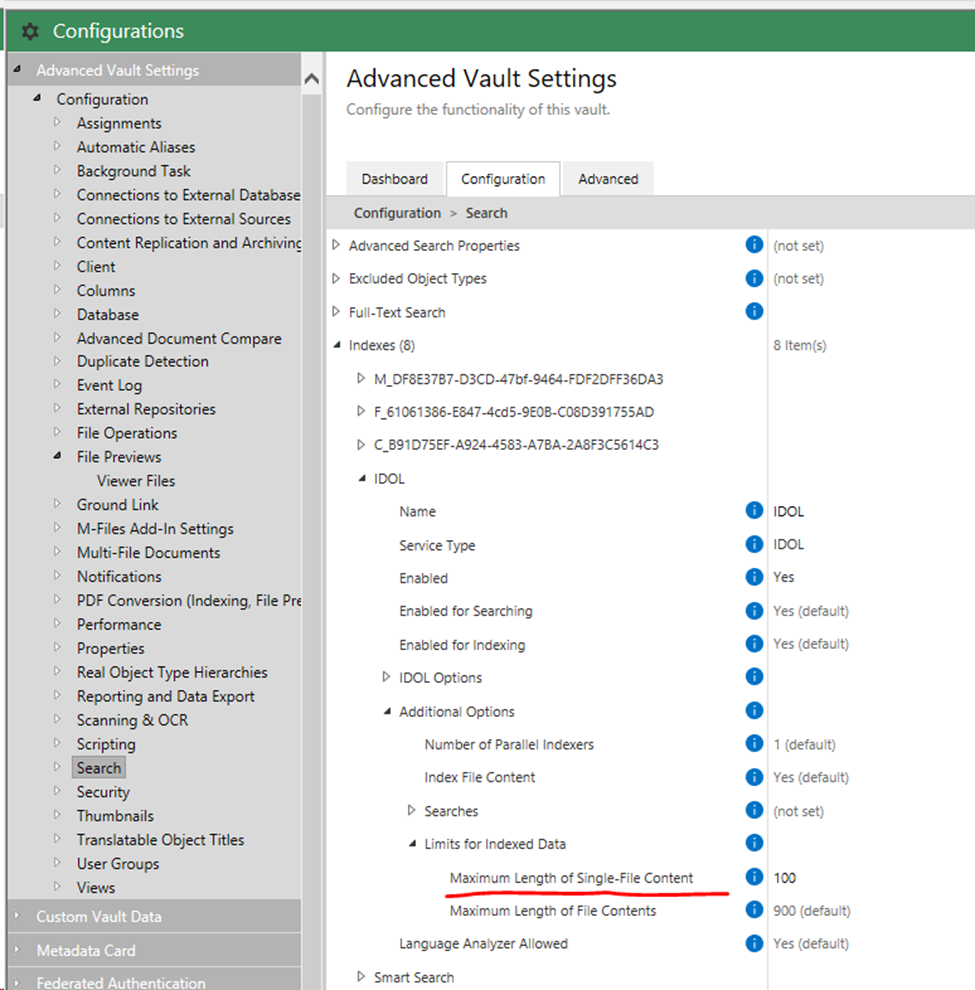The height and width of the screenshot is (990, 975).
Task: Expand index F_61061386-E847-4cd5-9E0B-C08D391755AD
Action: 361,412
